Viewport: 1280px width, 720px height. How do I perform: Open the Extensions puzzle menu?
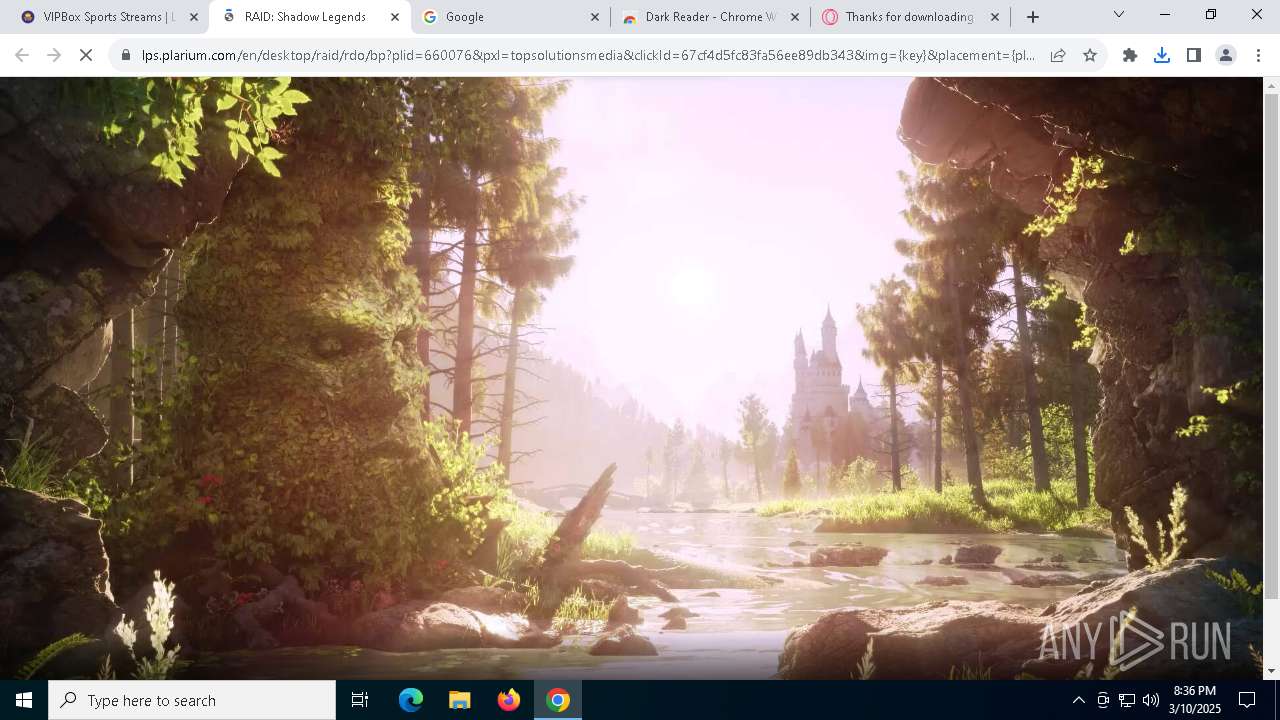click(1130, 55)
